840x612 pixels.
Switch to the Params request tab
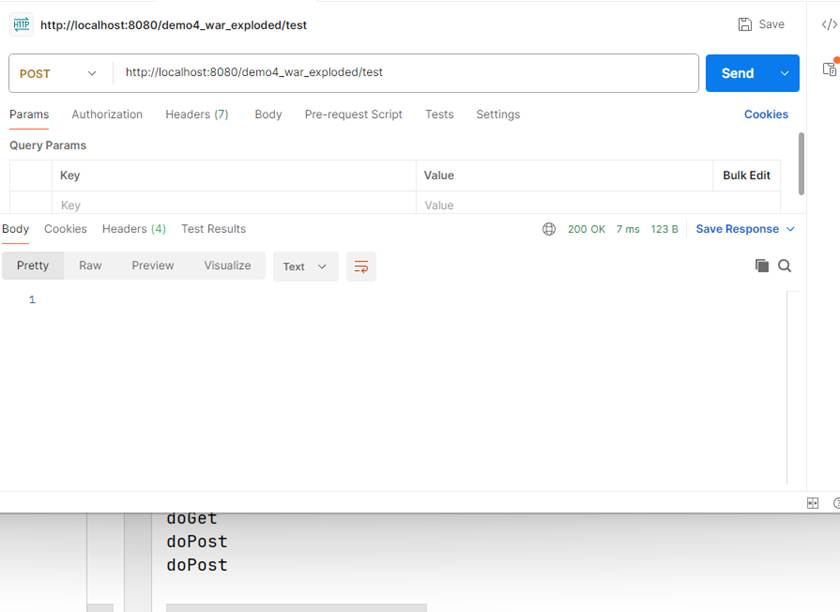29,114
